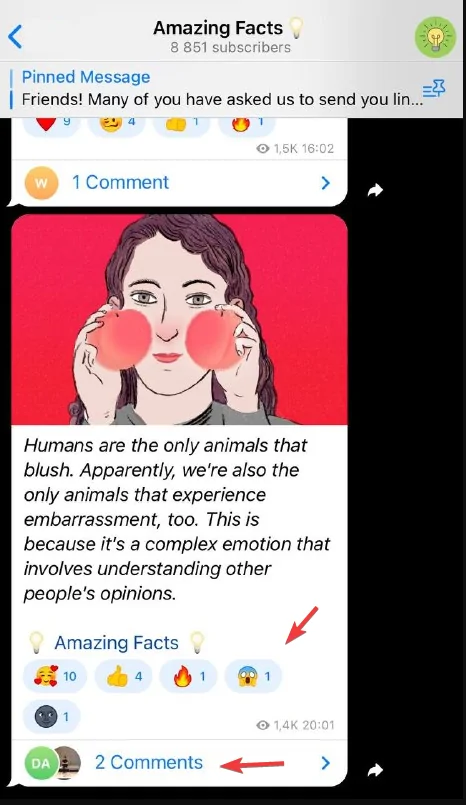Screen dimensions: 466x805
Task: Forward the upper post with share arrow
Action: point(376,190)
